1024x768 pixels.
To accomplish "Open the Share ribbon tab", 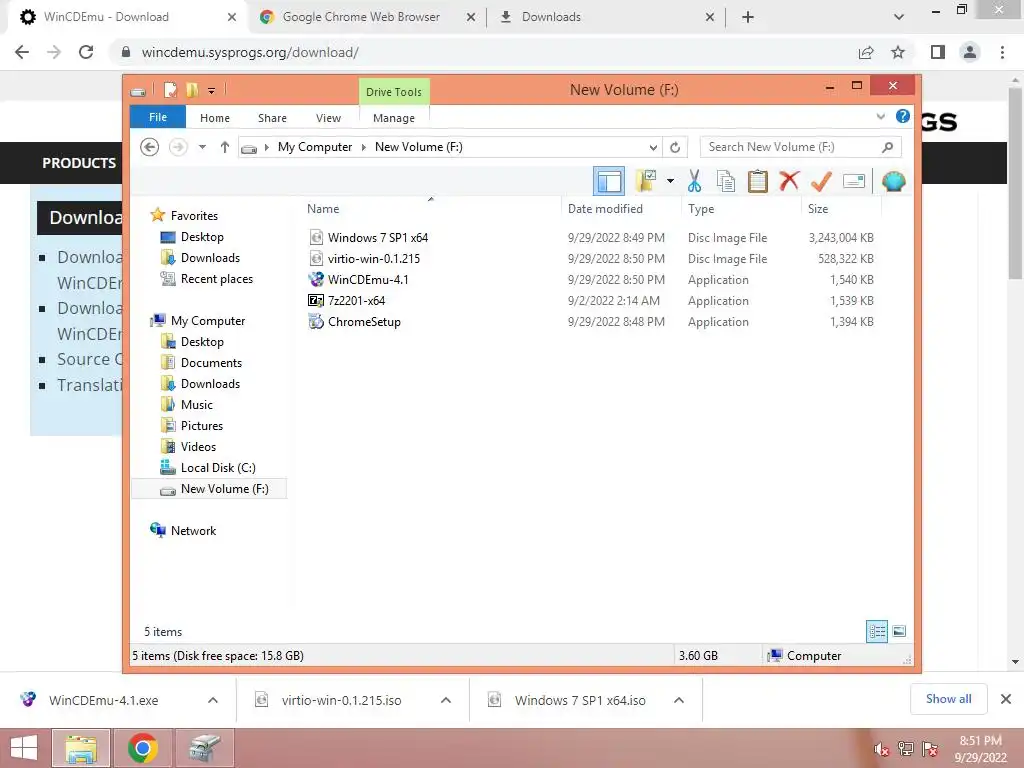I will click(x=272, y=118).
